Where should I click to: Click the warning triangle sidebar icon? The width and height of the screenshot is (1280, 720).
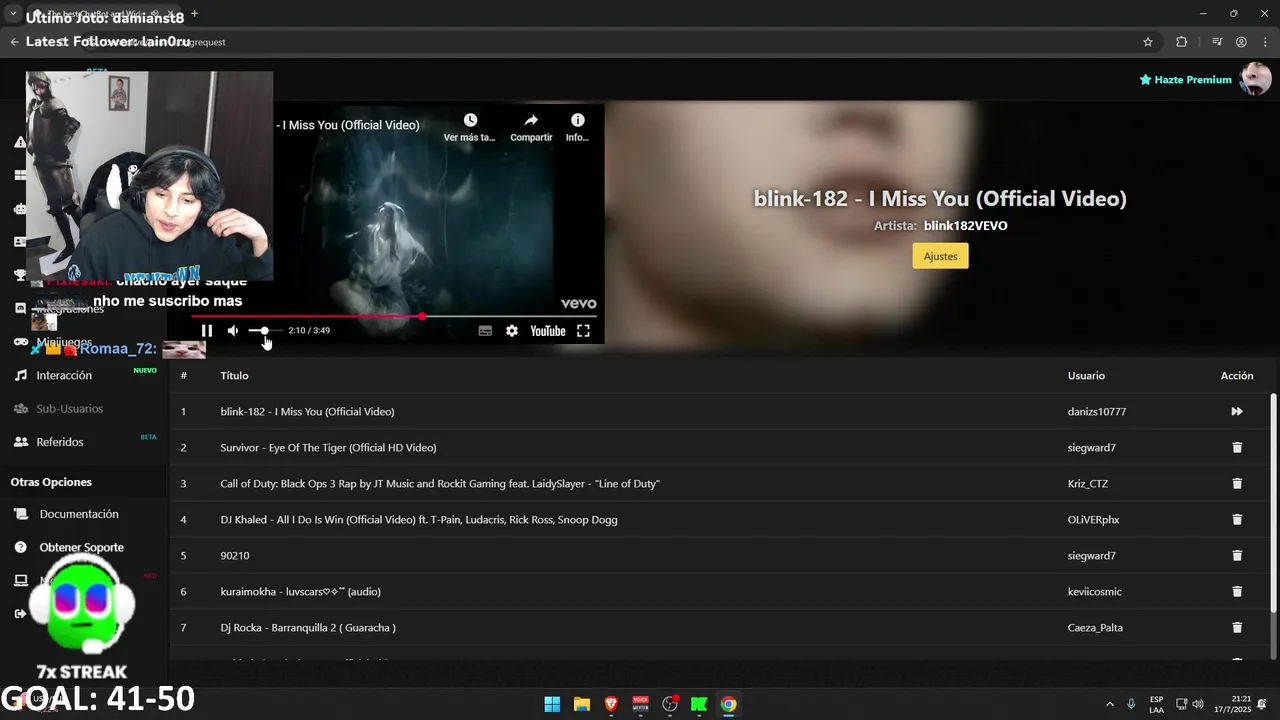coord(20,142)
